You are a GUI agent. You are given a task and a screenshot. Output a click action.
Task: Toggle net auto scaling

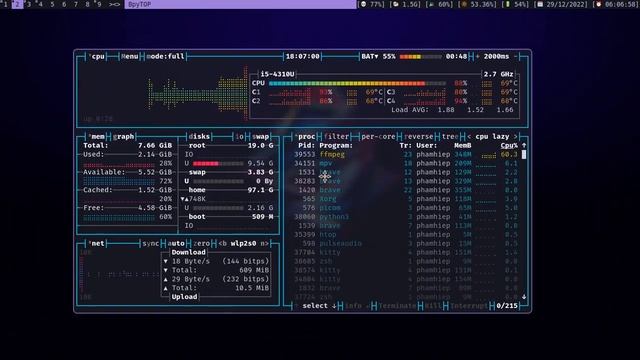point(176,243)
